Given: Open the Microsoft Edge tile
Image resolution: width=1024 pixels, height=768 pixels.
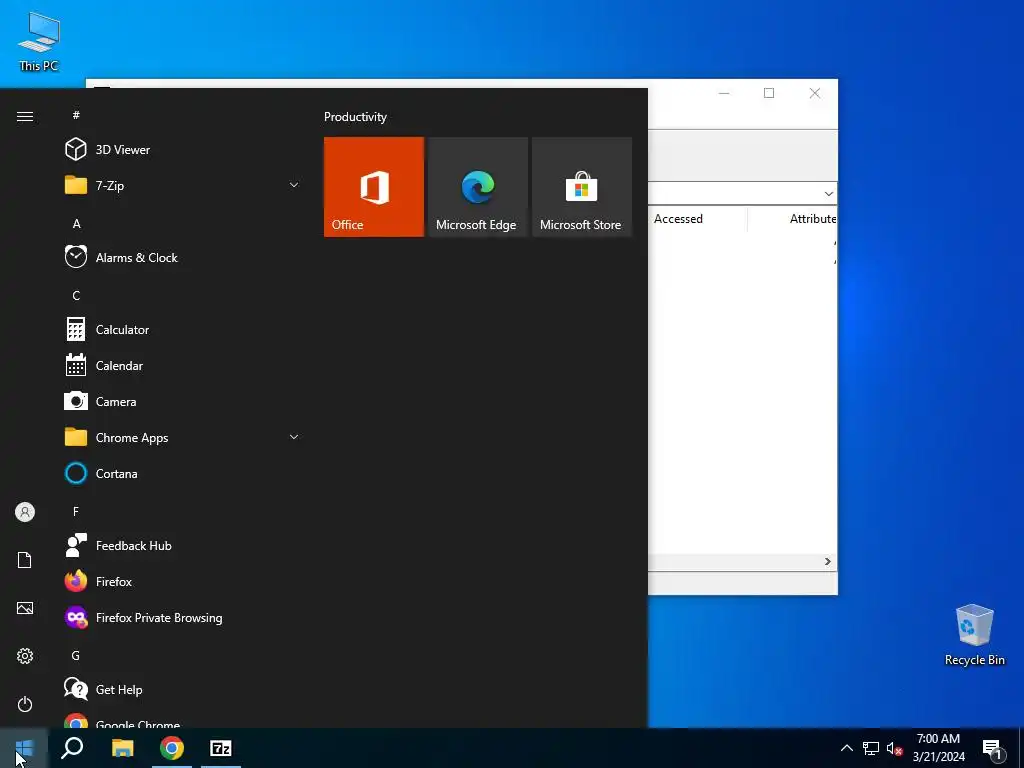Looking at the screenshot, I should [477, 187].
